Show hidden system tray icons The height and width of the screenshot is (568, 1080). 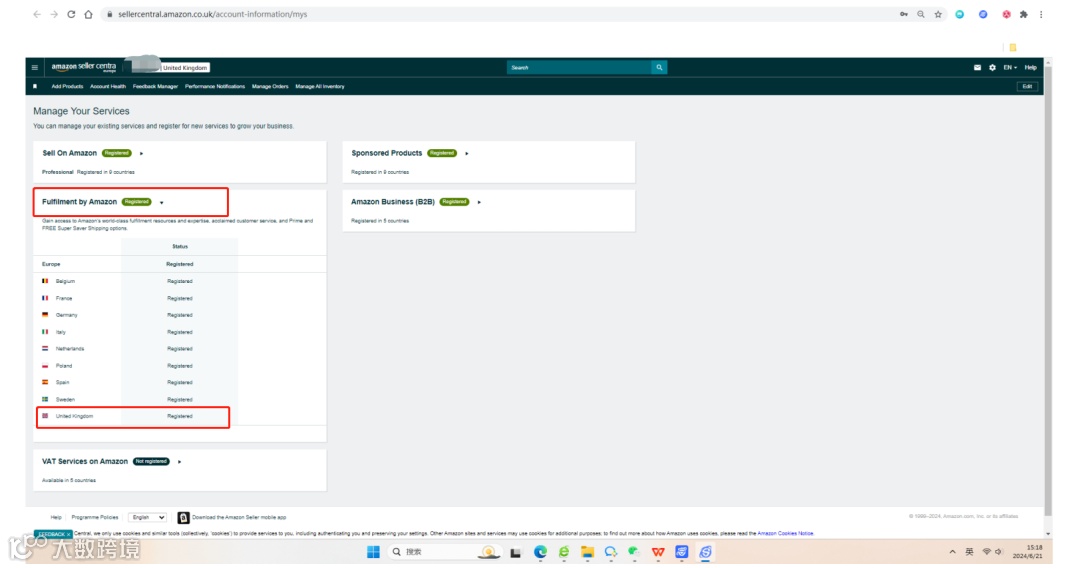click(x=952, y=551)
